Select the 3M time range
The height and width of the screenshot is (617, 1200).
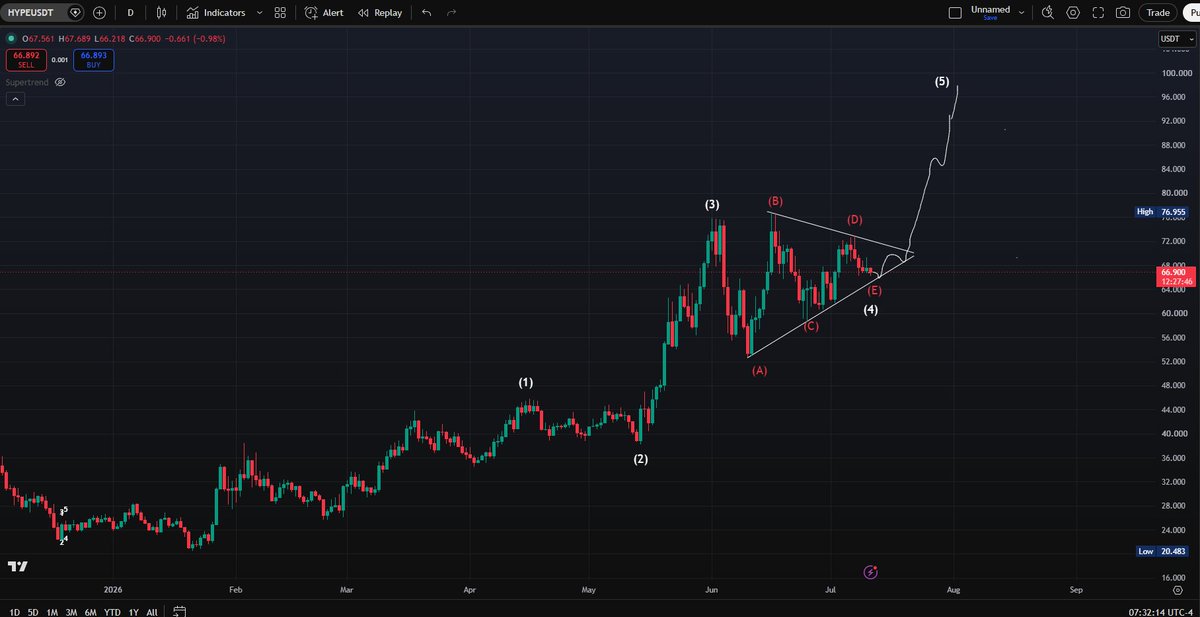71,611
